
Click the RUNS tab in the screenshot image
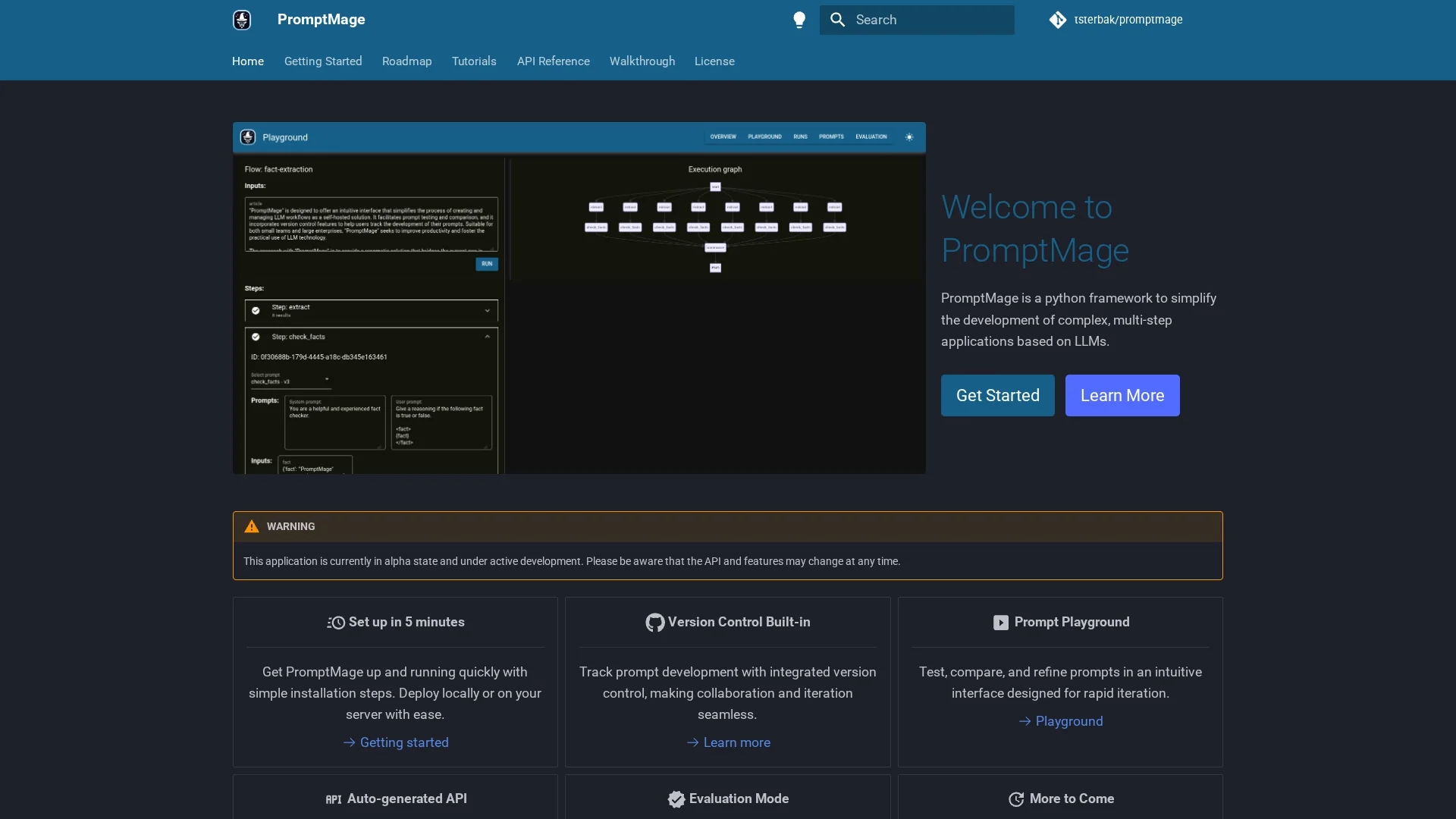pos(800,136)
